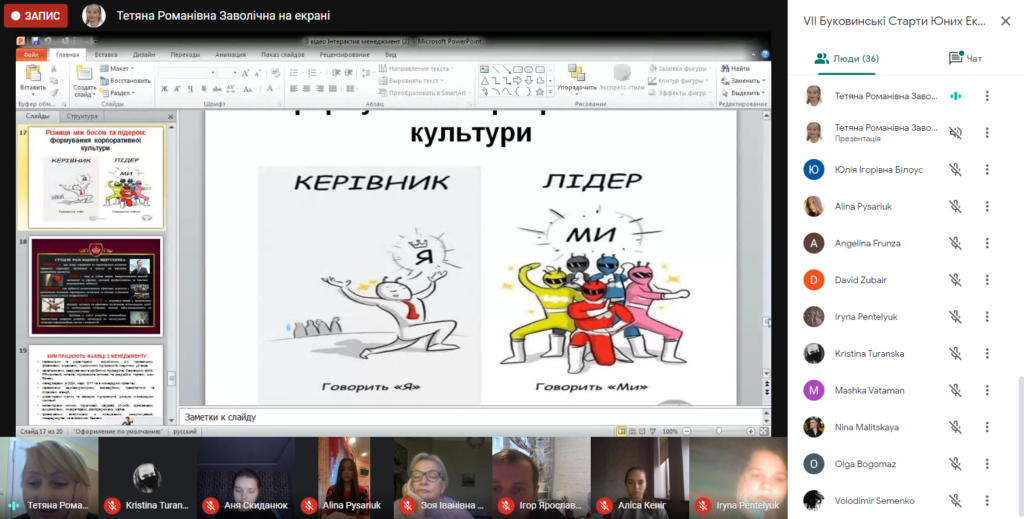Click the zoom out minus button
This screenshot has width=1024, height=519.
(686, 432)
